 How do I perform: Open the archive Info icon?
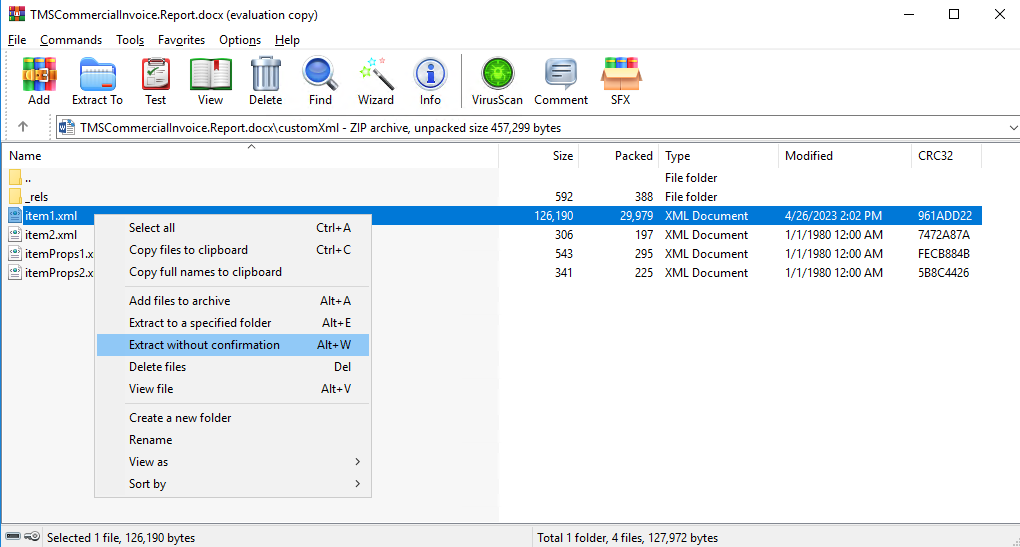[x=430, y=81]
